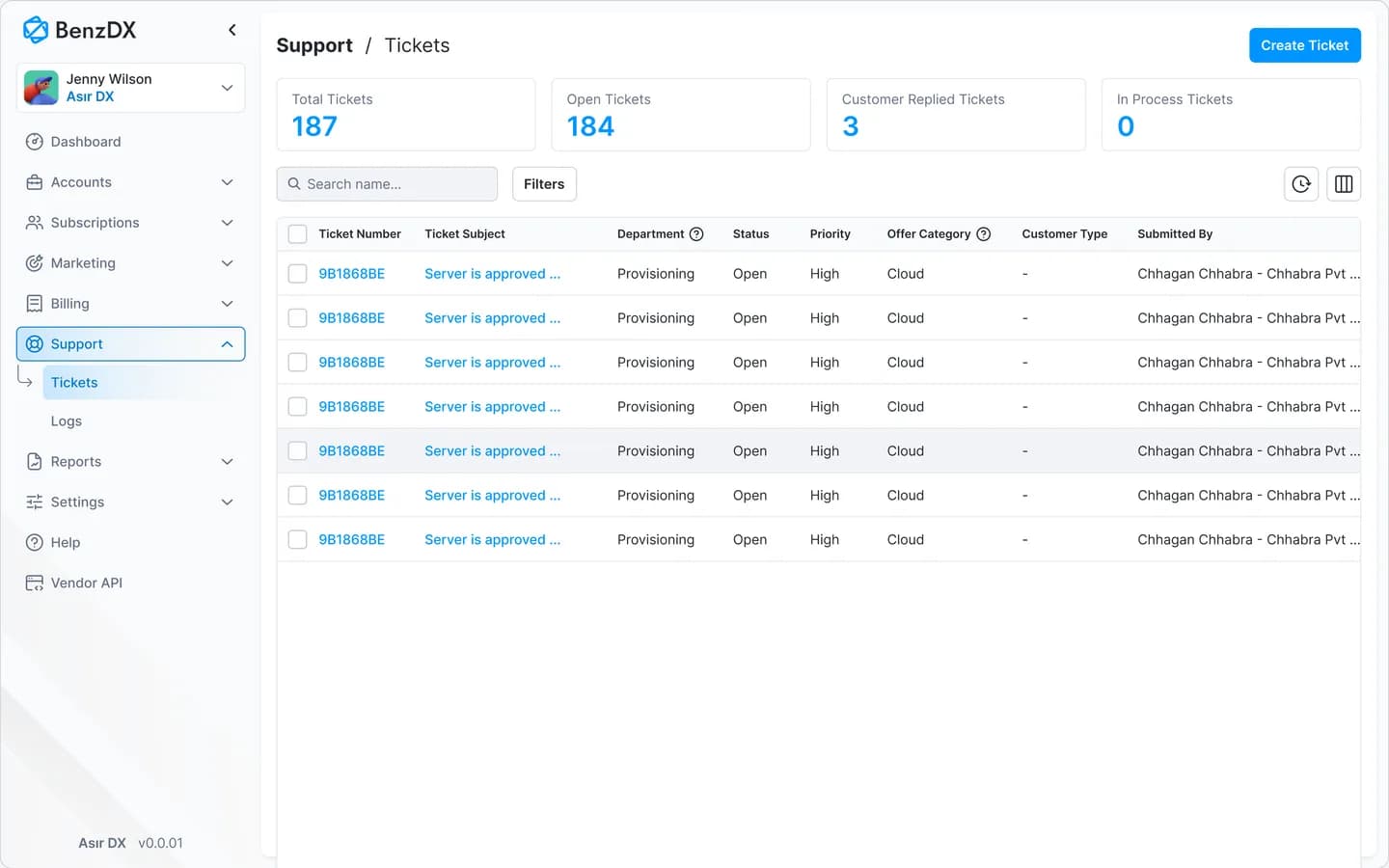Click the Priority column header

click(x=831, y=234)
